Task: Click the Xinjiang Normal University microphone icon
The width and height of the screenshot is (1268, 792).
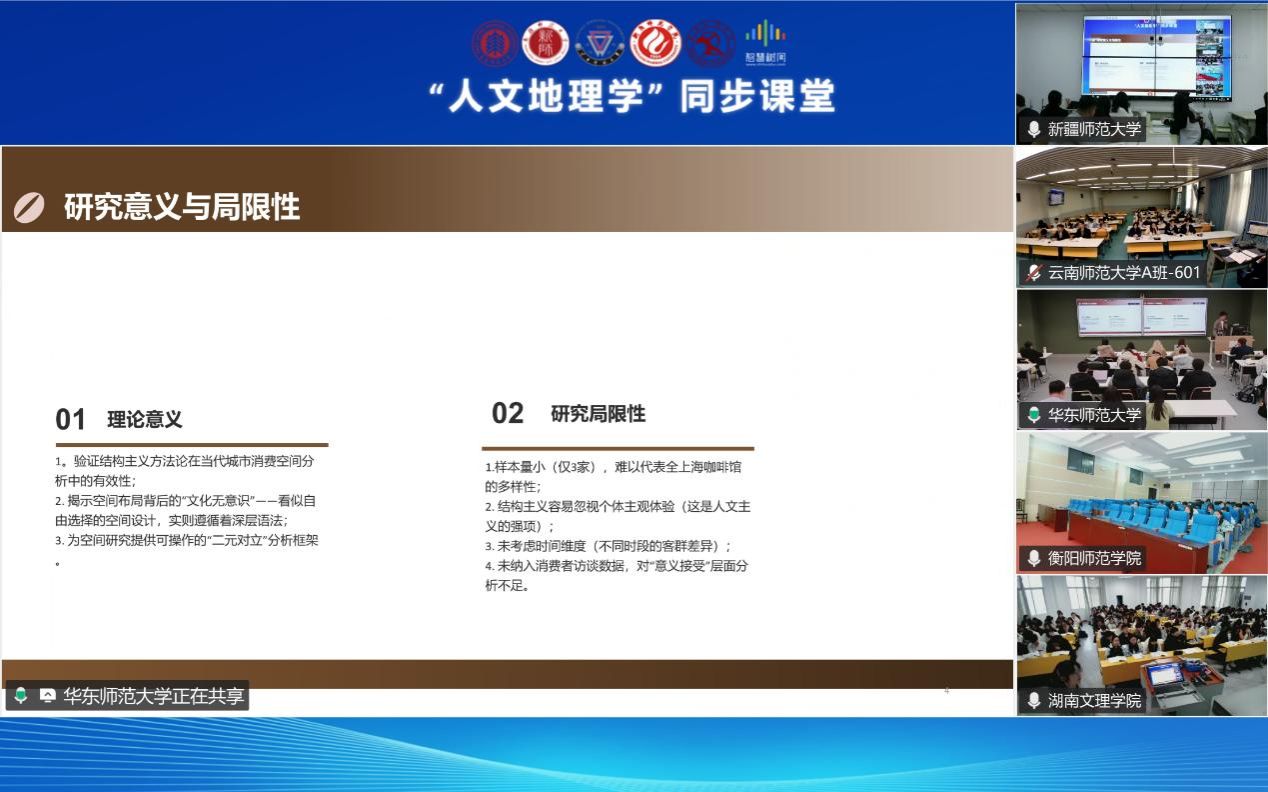Action: pyautogui.click(x=1033, y=129)
